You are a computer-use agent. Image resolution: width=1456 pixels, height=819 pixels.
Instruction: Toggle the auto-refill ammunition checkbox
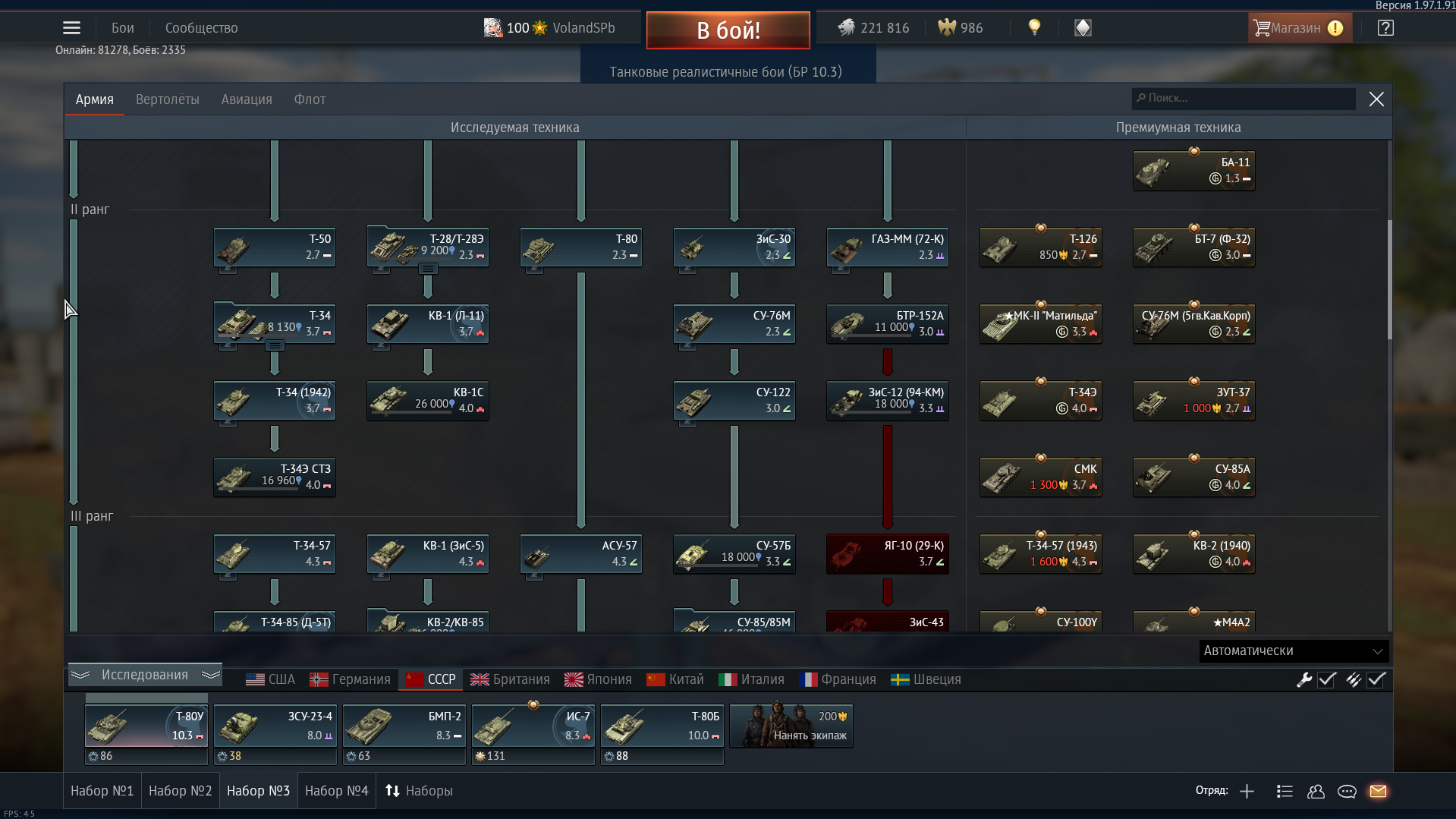[1376, 680]
